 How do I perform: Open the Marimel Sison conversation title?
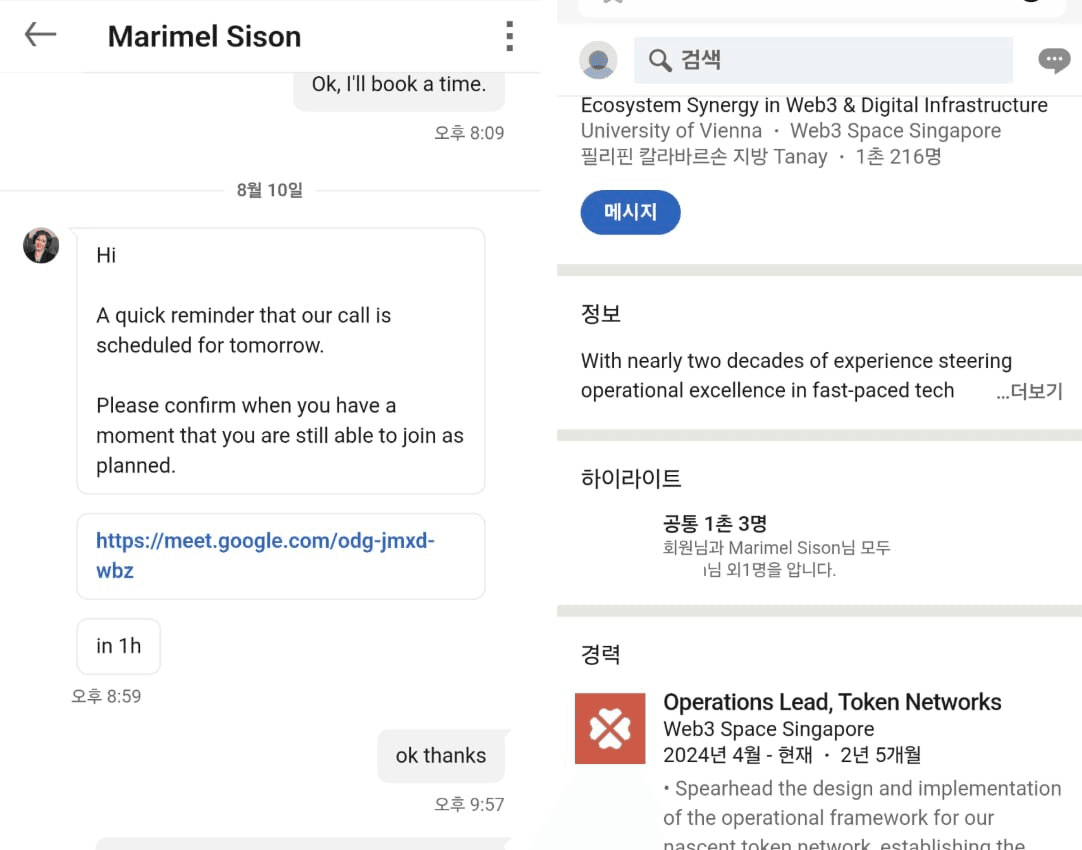[204, 37]
